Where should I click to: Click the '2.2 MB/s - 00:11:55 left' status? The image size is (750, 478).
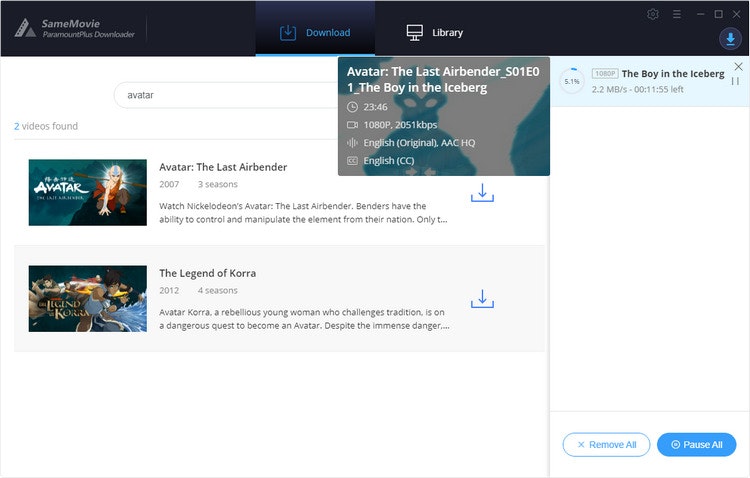[x=638, y=89]
